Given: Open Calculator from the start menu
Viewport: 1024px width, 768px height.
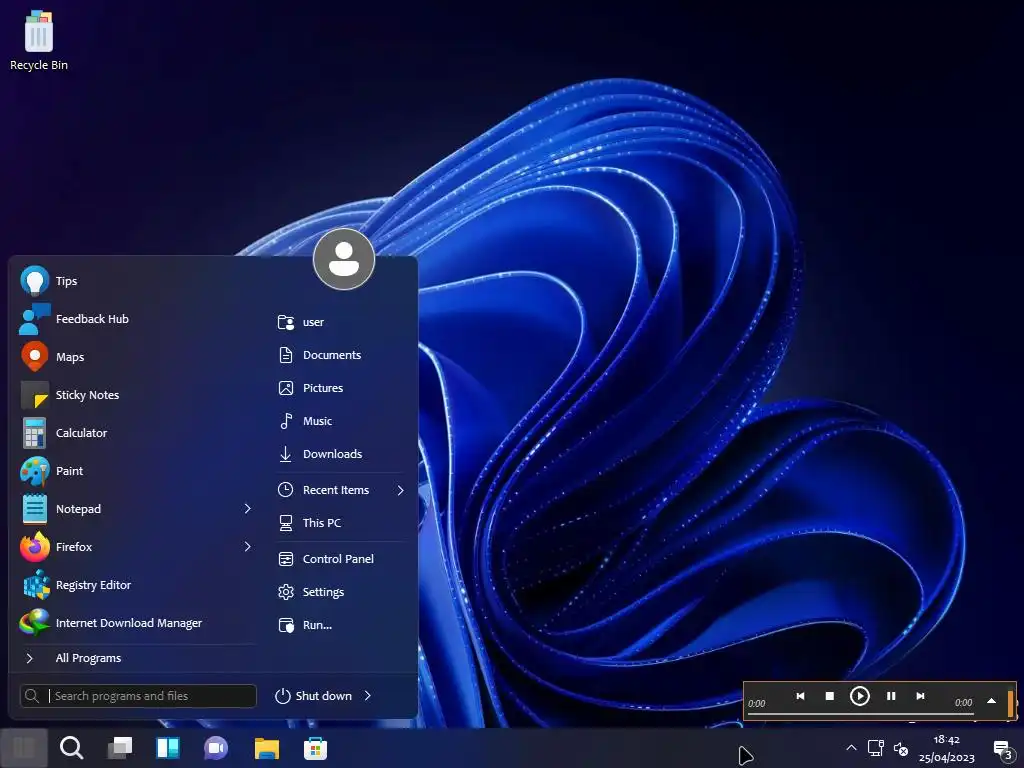Looking at the screenshot, I should 135,432.
